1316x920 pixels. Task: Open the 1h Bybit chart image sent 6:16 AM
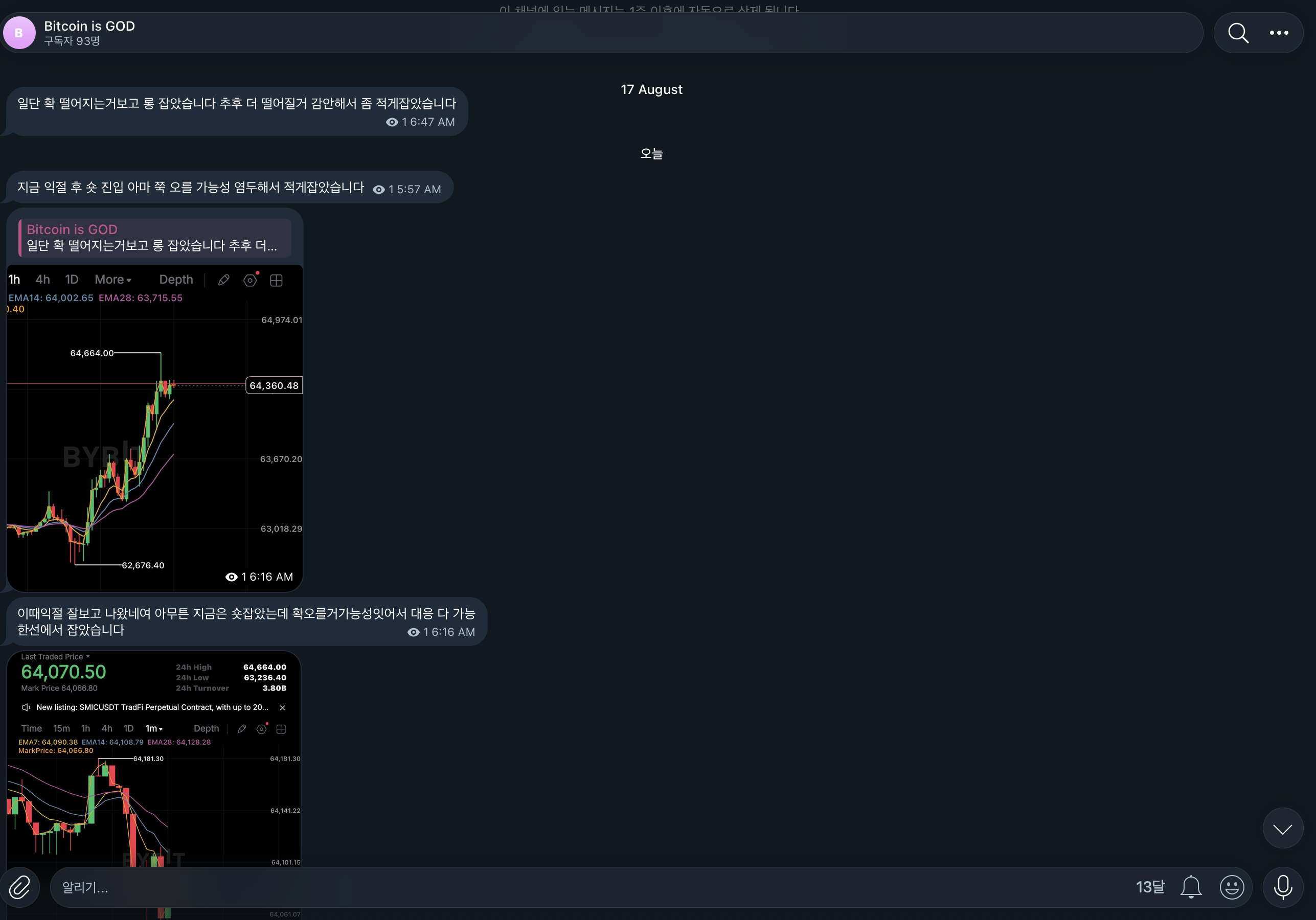(155, 428)
